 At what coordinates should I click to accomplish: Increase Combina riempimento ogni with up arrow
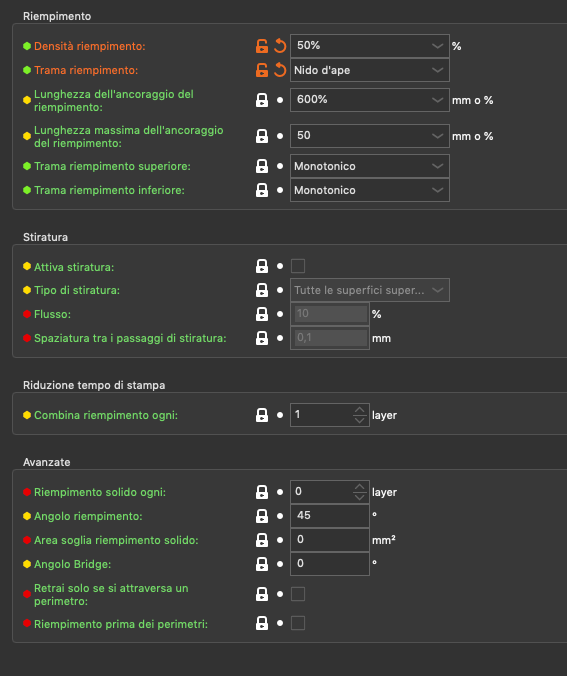tap(360, 410)
